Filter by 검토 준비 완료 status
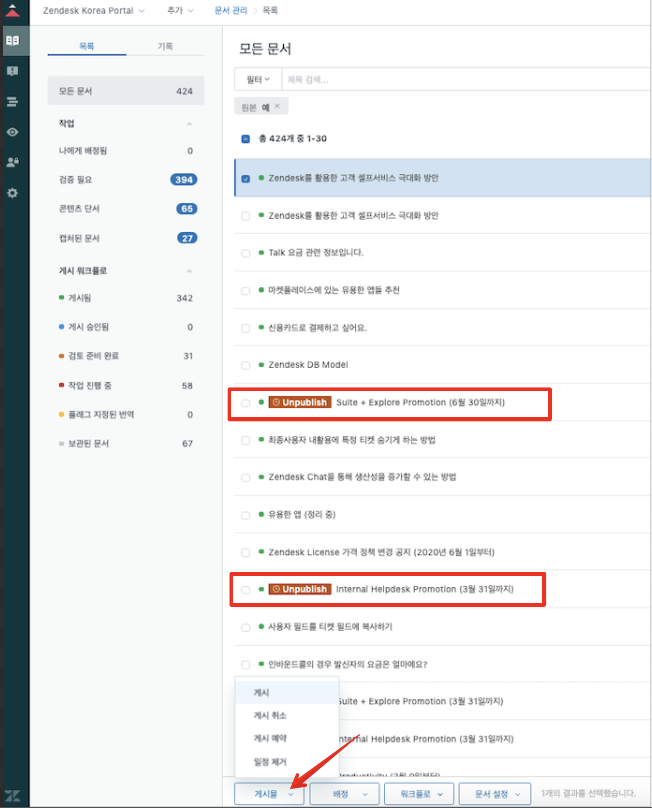Image resolution: width=652 pixels, height=808 pixels. point(126,356)
